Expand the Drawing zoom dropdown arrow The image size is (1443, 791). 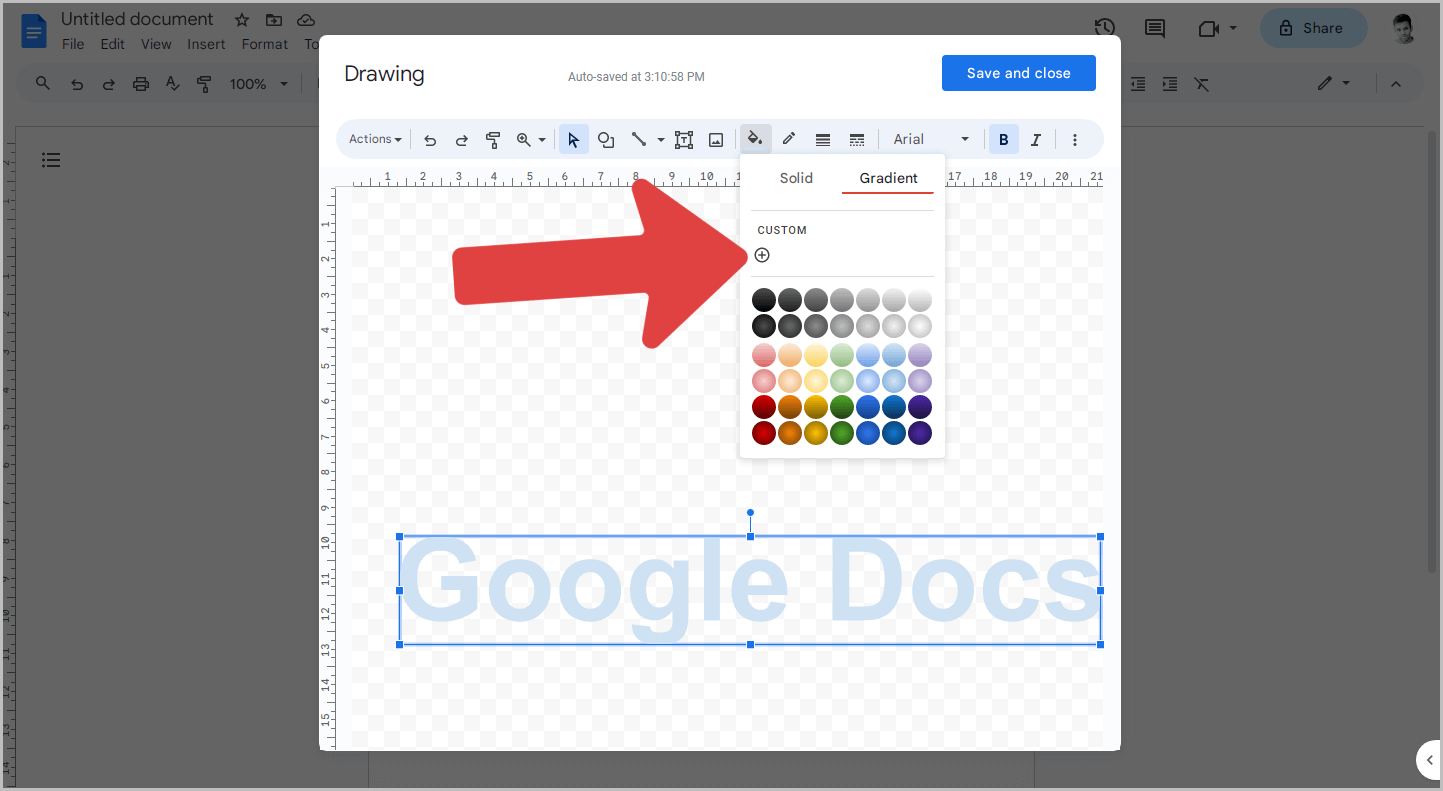542,140
